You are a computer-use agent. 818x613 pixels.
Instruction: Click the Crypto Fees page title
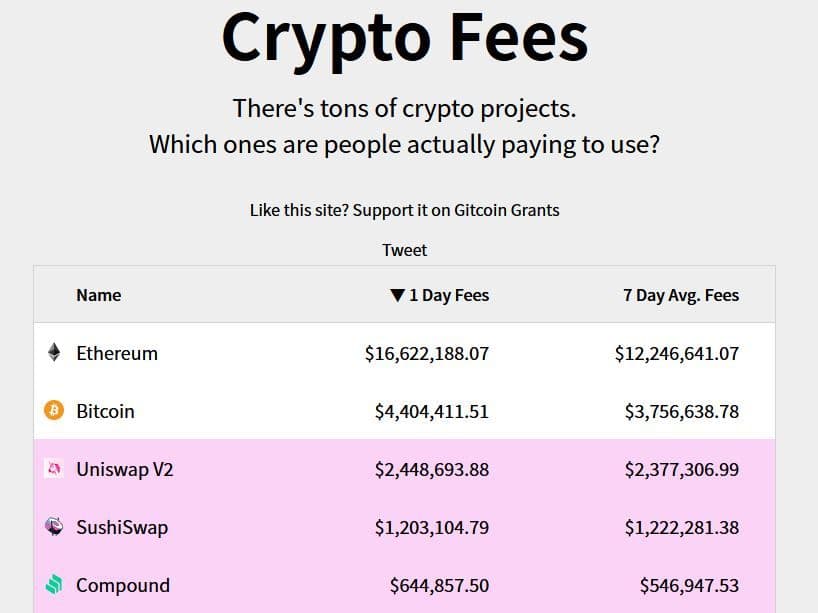404,38
